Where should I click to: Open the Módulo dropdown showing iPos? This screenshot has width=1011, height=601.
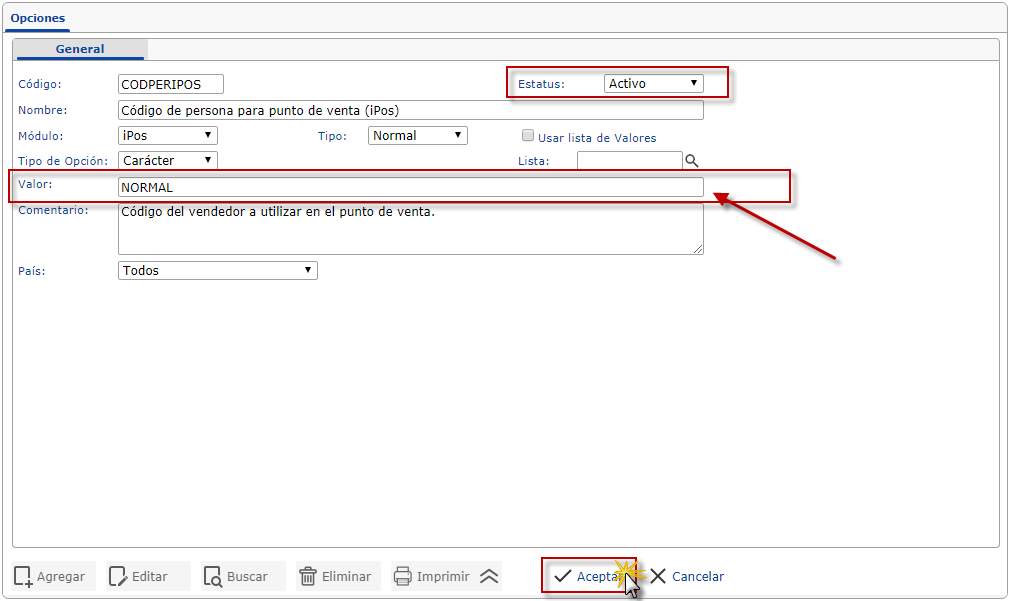click(x=168, y=135)
